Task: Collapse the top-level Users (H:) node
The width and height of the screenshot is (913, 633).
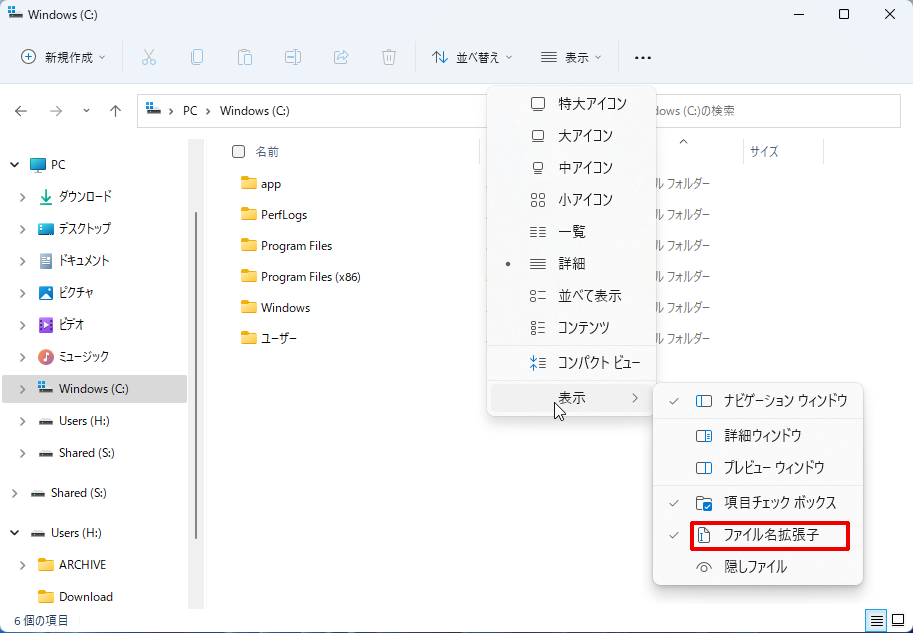Action: click(15, 533)
